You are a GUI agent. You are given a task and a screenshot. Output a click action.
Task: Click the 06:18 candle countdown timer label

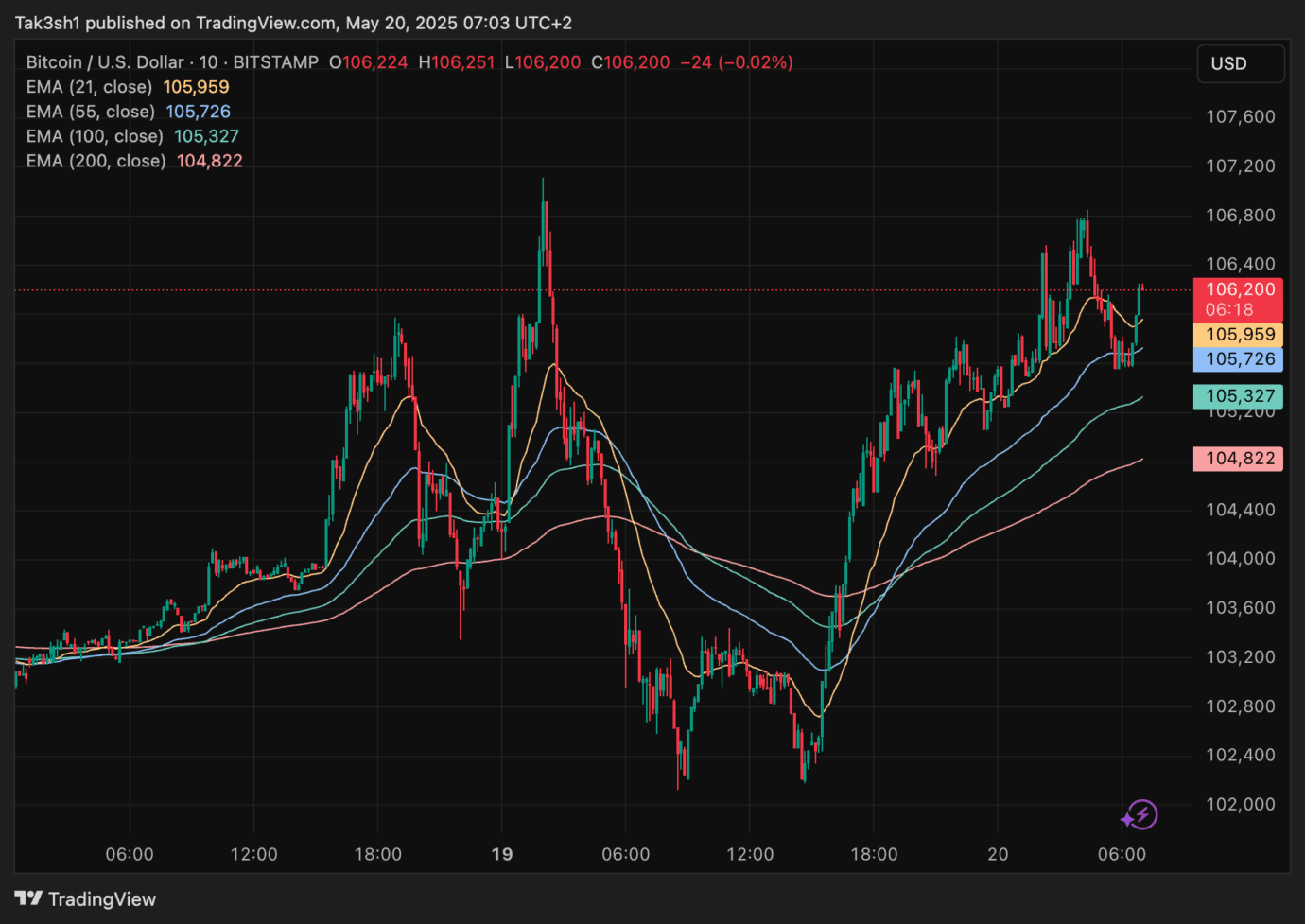[x=1229, y=310]
